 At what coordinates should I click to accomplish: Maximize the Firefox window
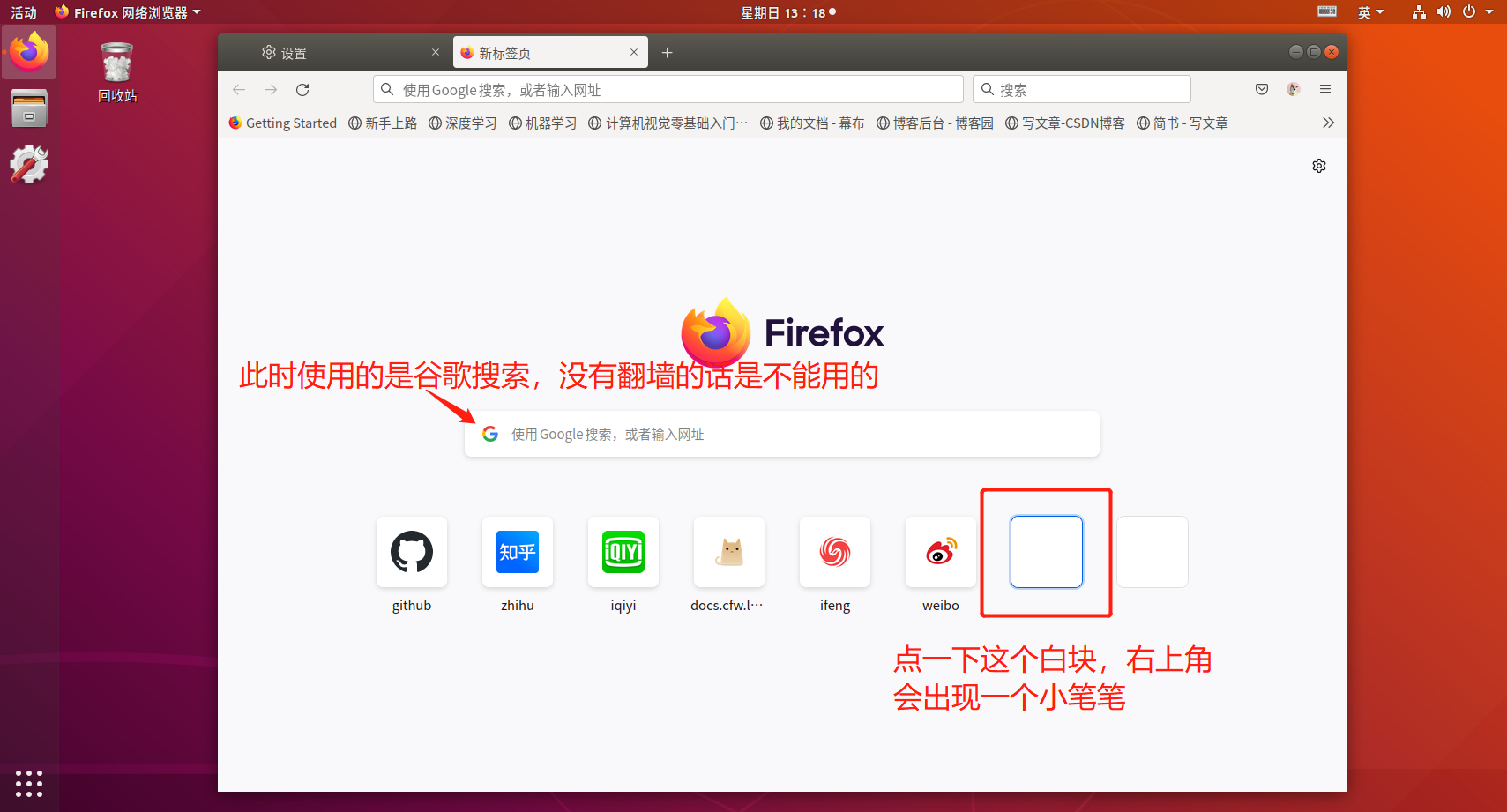[x=1313, y=52]
